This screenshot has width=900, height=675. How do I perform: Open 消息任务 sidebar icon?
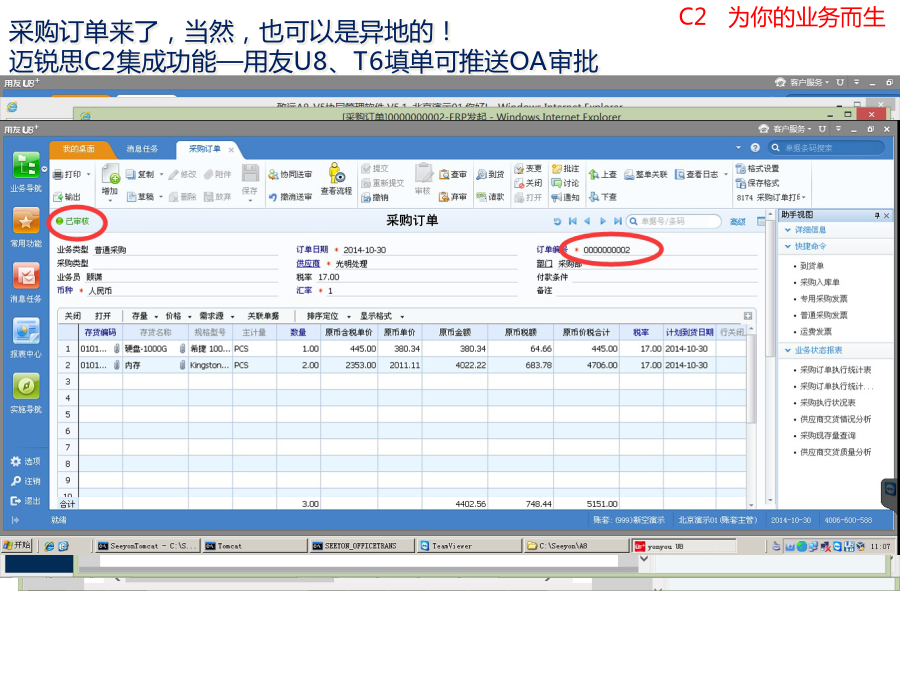click(x=26, y=282)
